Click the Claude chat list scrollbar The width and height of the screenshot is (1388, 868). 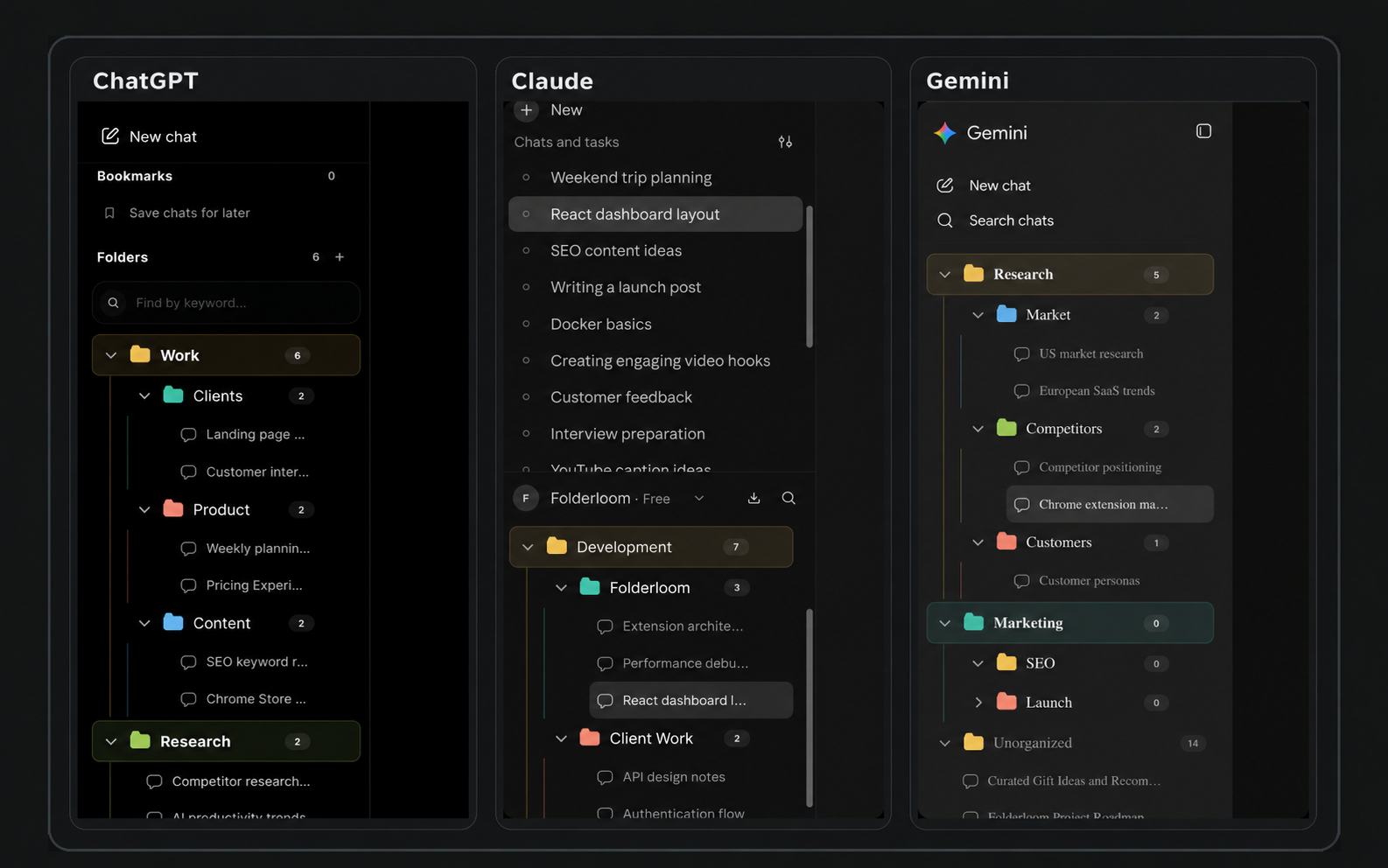810,276
